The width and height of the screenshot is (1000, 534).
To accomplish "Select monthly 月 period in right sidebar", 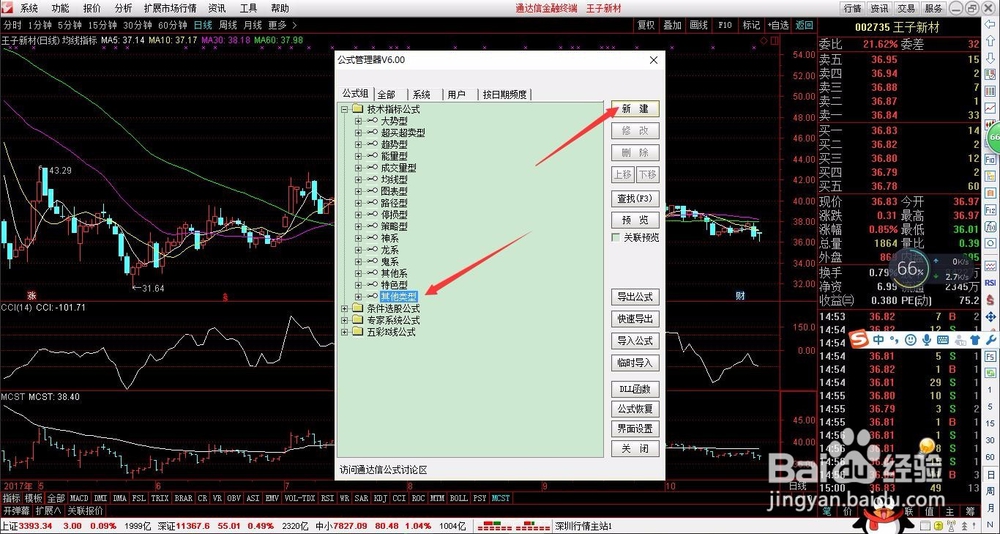I will (x=990, y=508).
